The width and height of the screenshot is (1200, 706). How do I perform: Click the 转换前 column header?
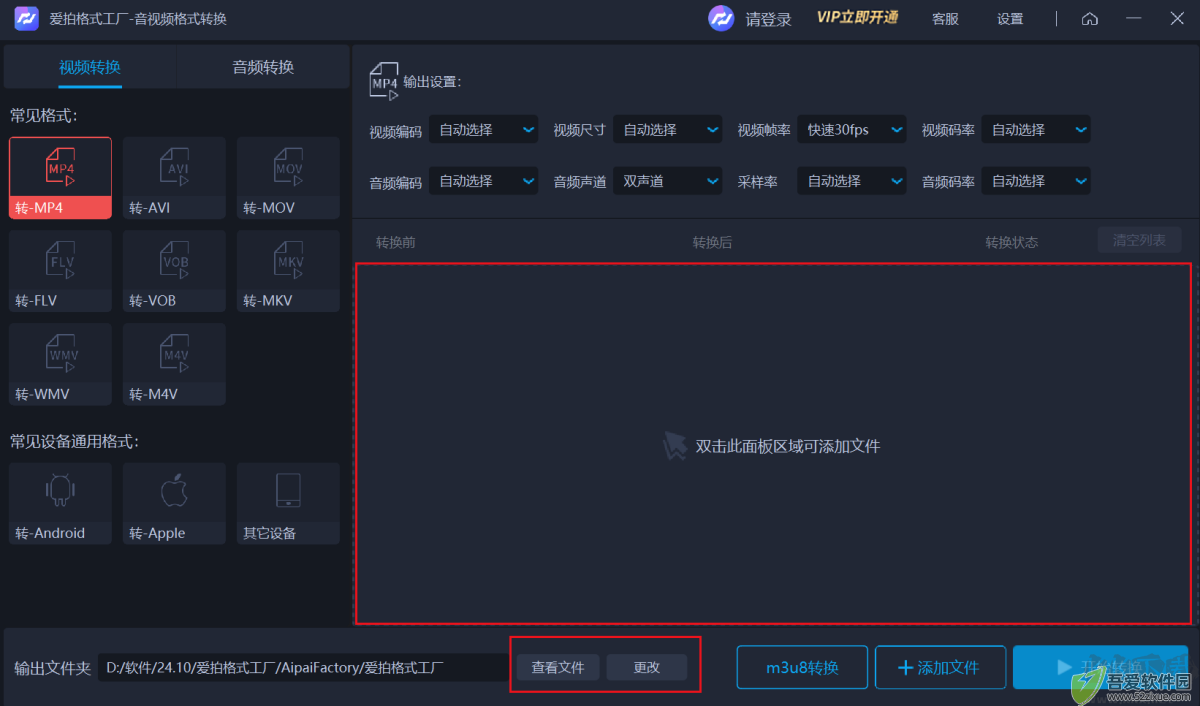point(396,242)
